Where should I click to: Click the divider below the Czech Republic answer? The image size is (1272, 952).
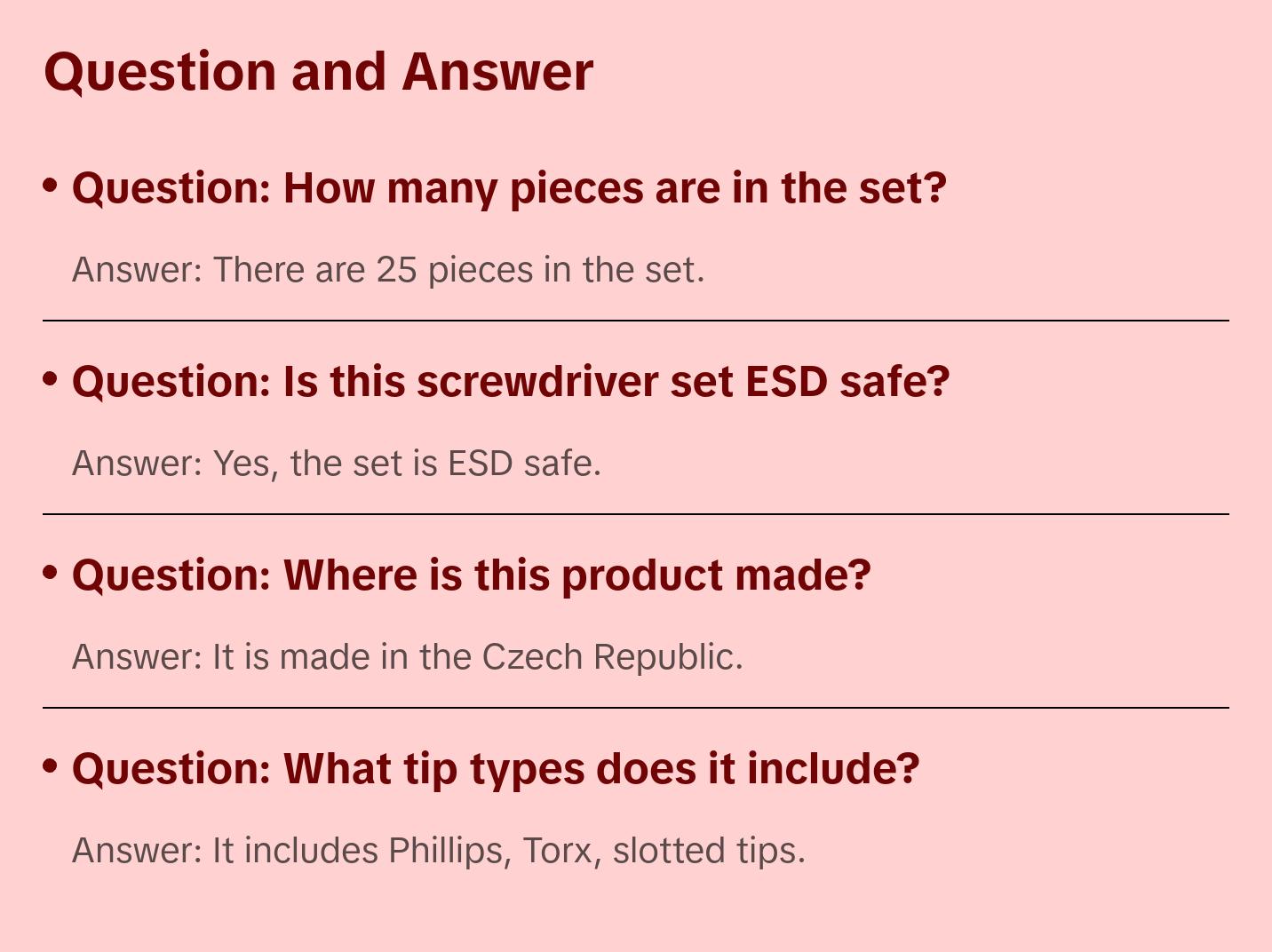pos(635,708)
